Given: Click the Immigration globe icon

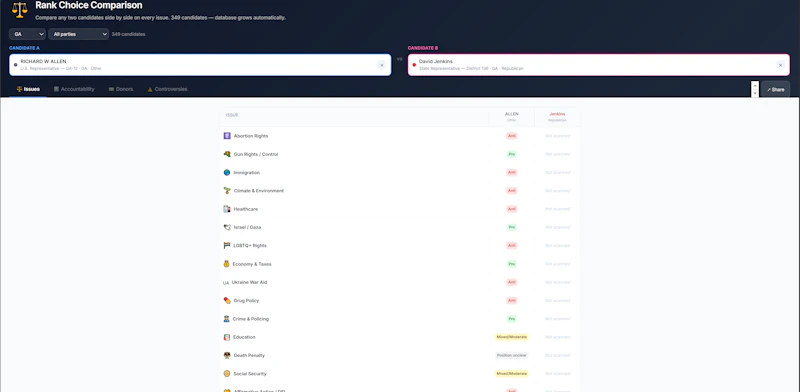Looking at the screenshot, I should [x=227, y=173].
